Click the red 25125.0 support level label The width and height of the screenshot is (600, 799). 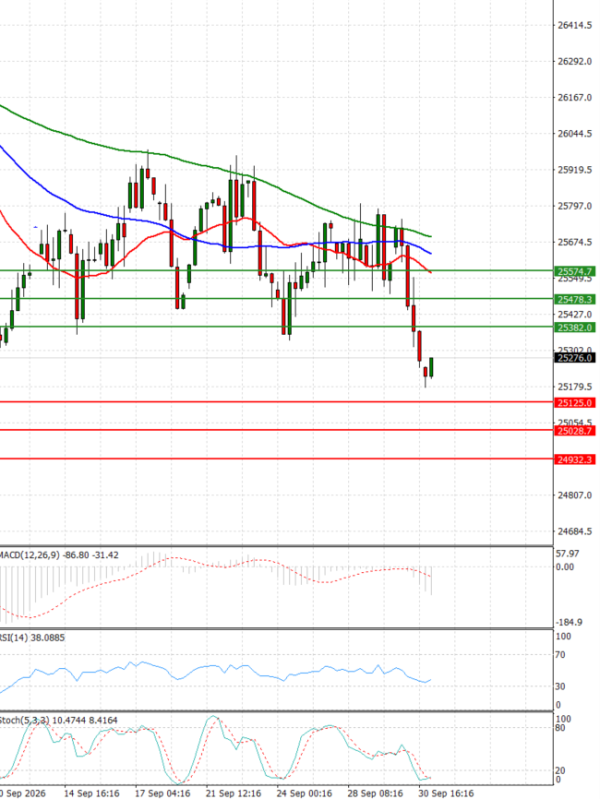click(x=575, y=403)
